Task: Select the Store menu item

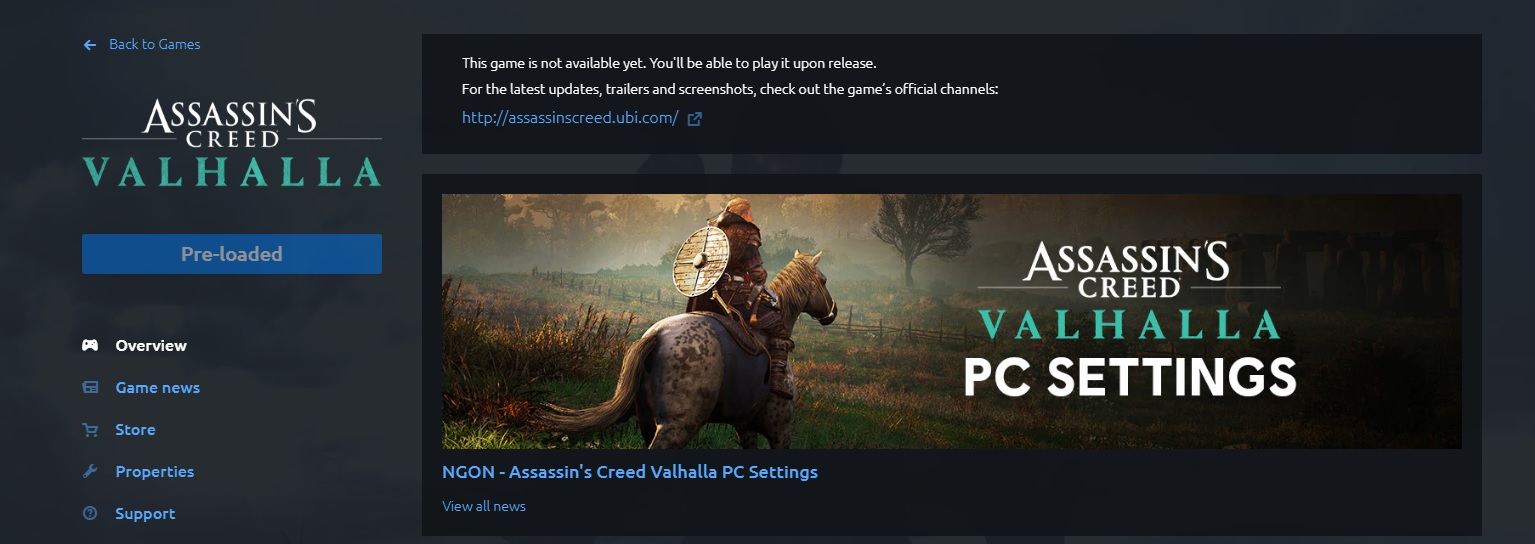Action: click(x=135, y=429)
